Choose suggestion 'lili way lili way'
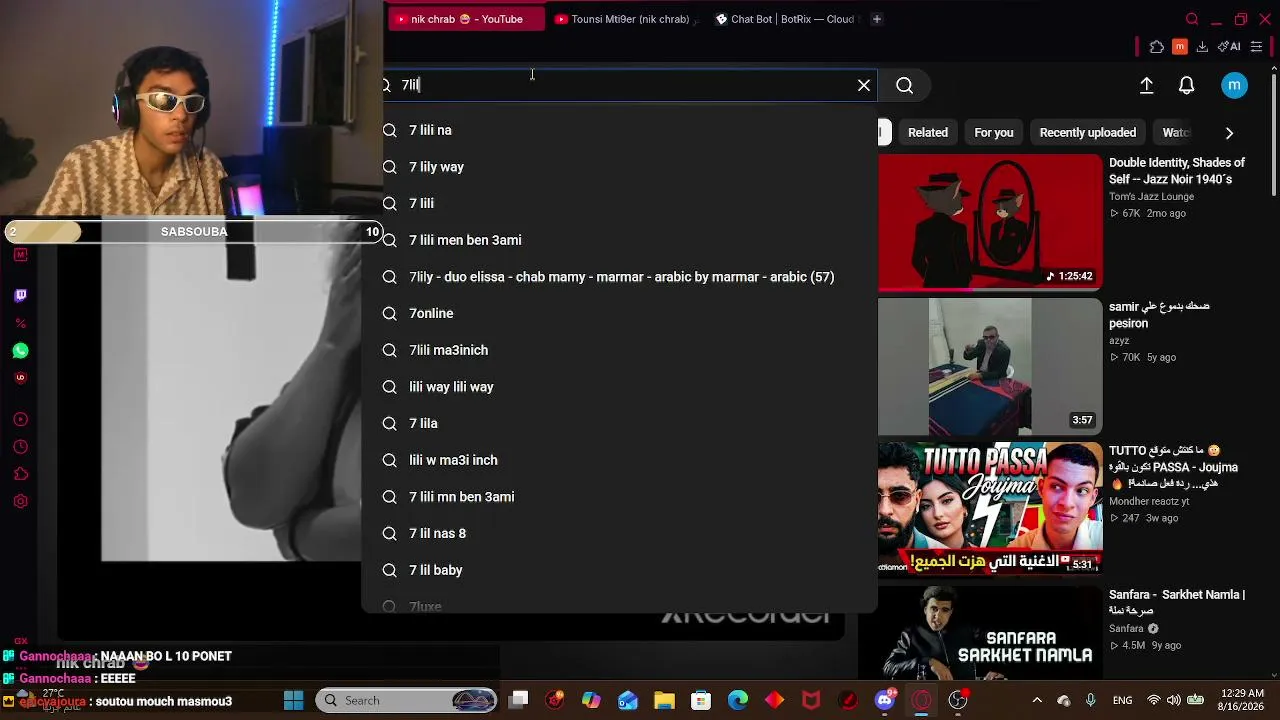1280x720 pixels. click(619, 387)
